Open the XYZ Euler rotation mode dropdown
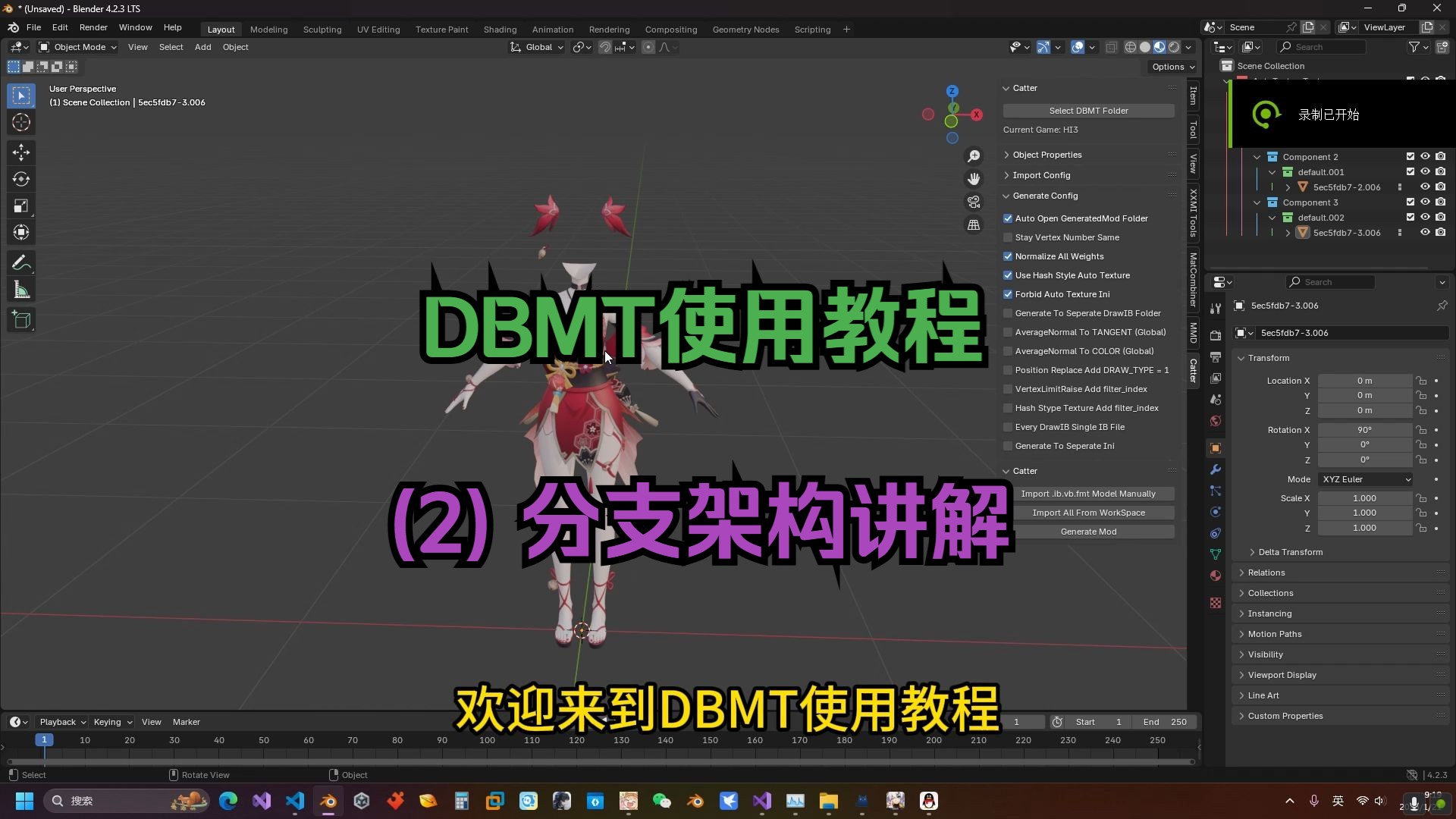Image resolution: width=1456 pixels, height=819 pixels. [1366, 479]
